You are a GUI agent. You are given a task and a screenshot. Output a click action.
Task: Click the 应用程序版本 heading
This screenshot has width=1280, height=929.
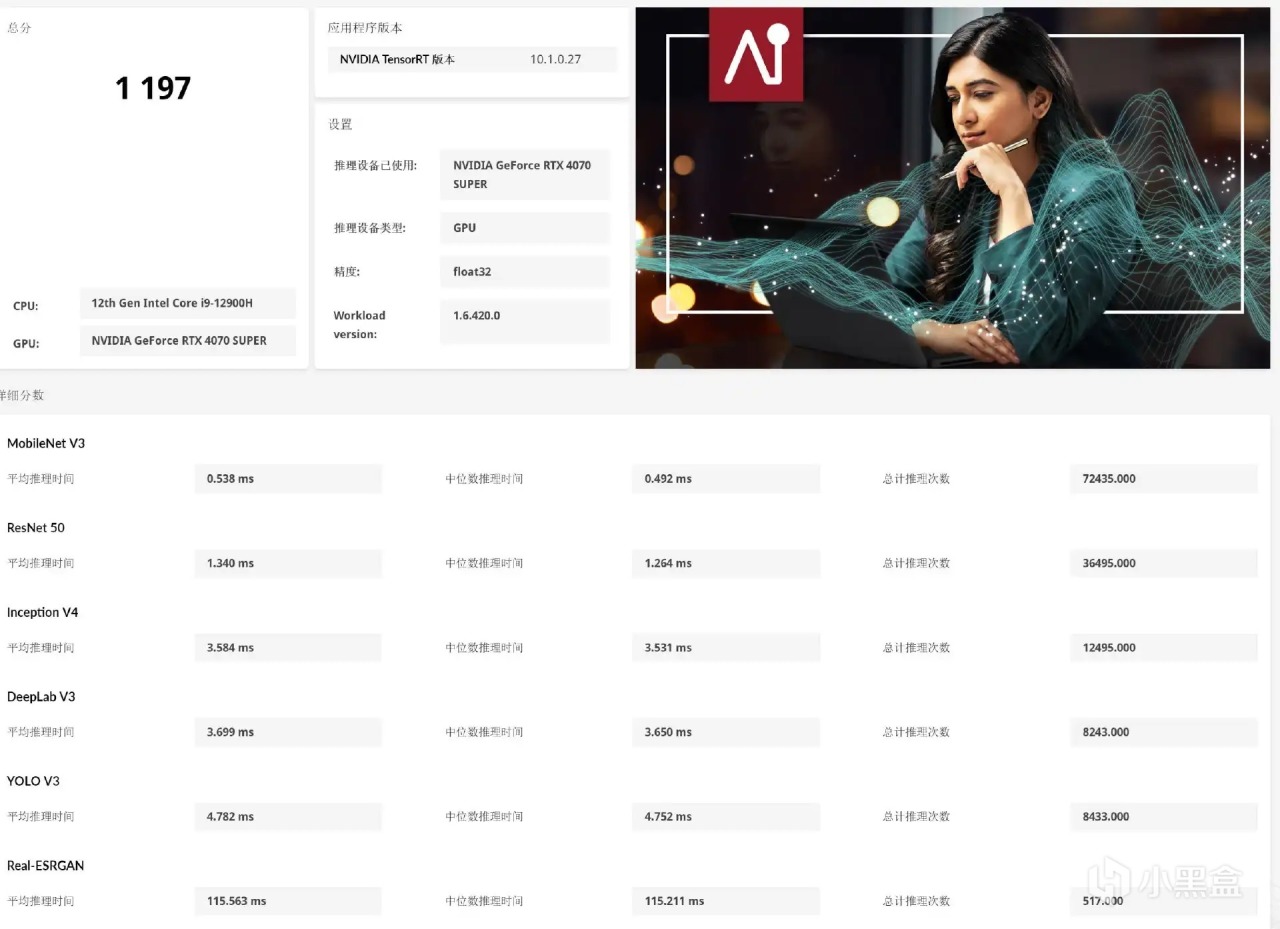(365, 28)
